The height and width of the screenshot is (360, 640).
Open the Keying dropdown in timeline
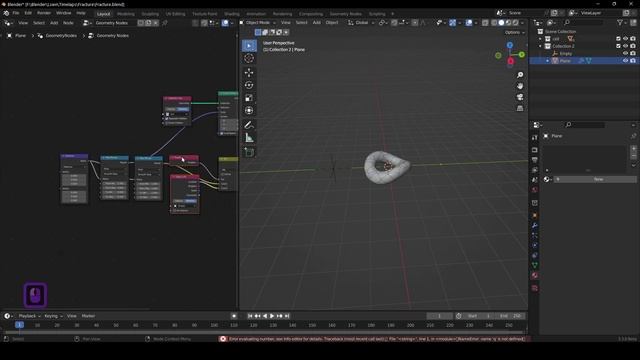click(x=53, y=316)
